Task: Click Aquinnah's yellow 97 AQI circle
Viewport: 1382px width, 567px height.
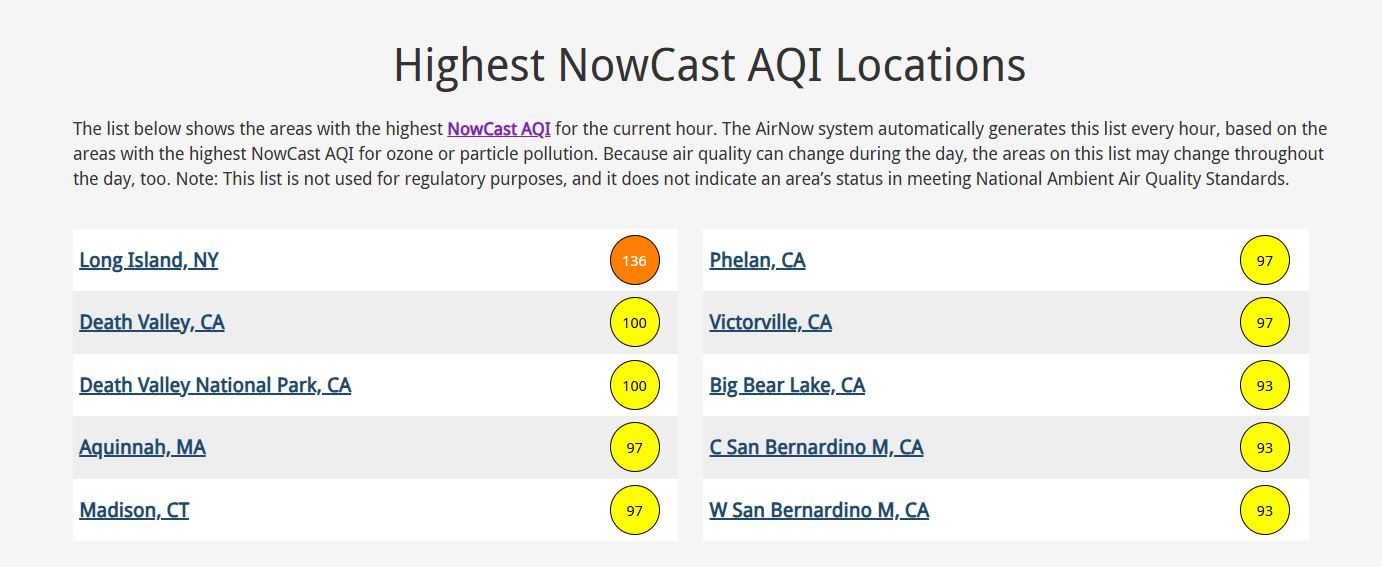Action: click(635, 448)
